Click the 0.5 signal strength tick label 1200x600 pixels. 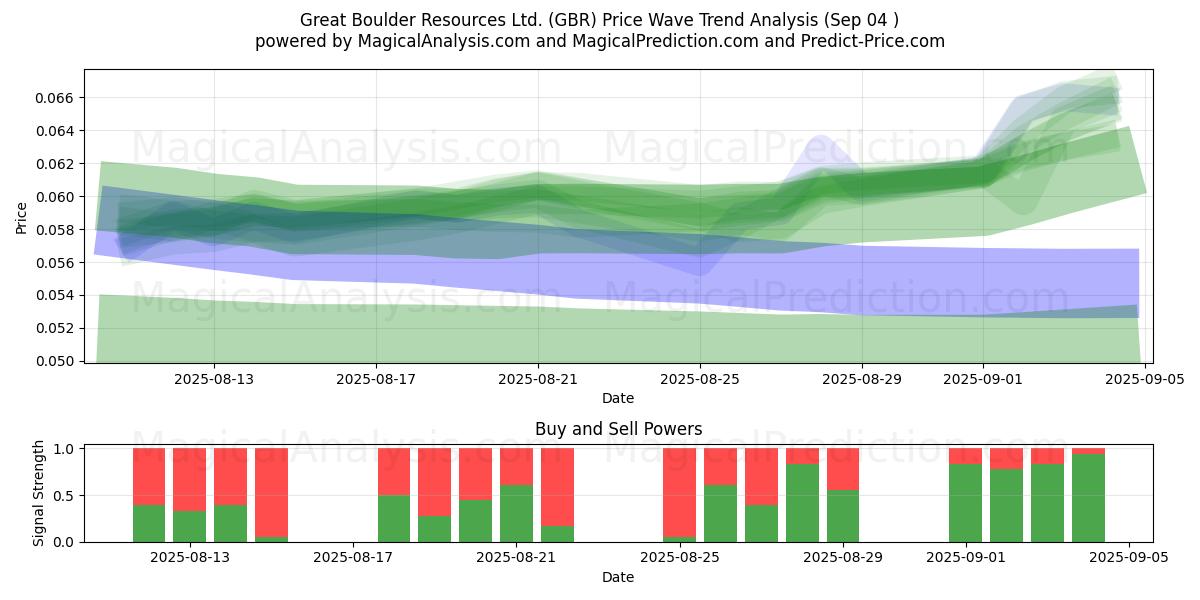pos(66,496)
